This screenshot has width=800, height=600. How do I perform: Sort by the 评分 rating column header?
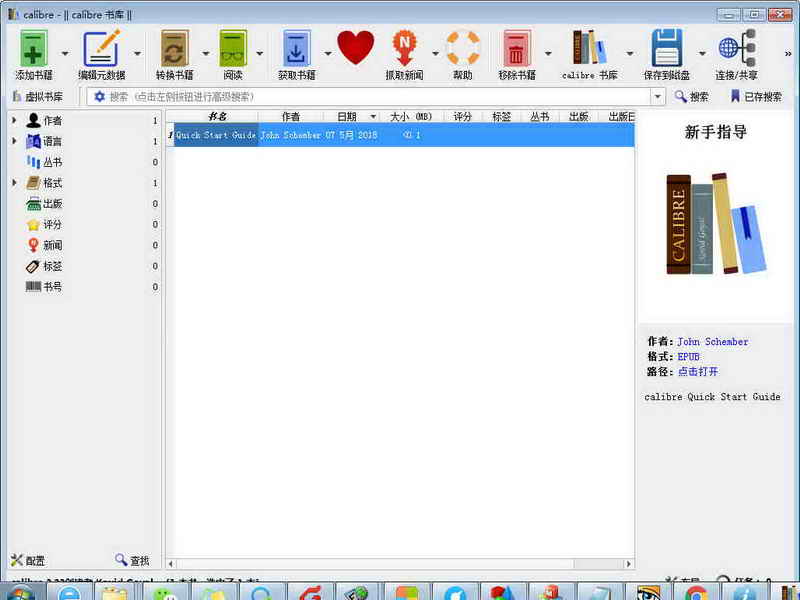(x=463, y=116)
